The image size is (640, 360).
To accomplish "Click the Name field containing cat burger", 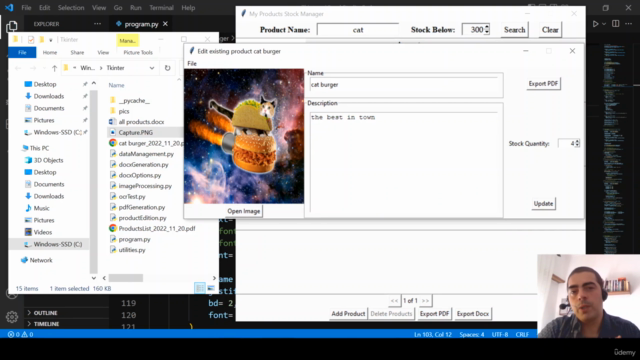I will tap(405, 85).
